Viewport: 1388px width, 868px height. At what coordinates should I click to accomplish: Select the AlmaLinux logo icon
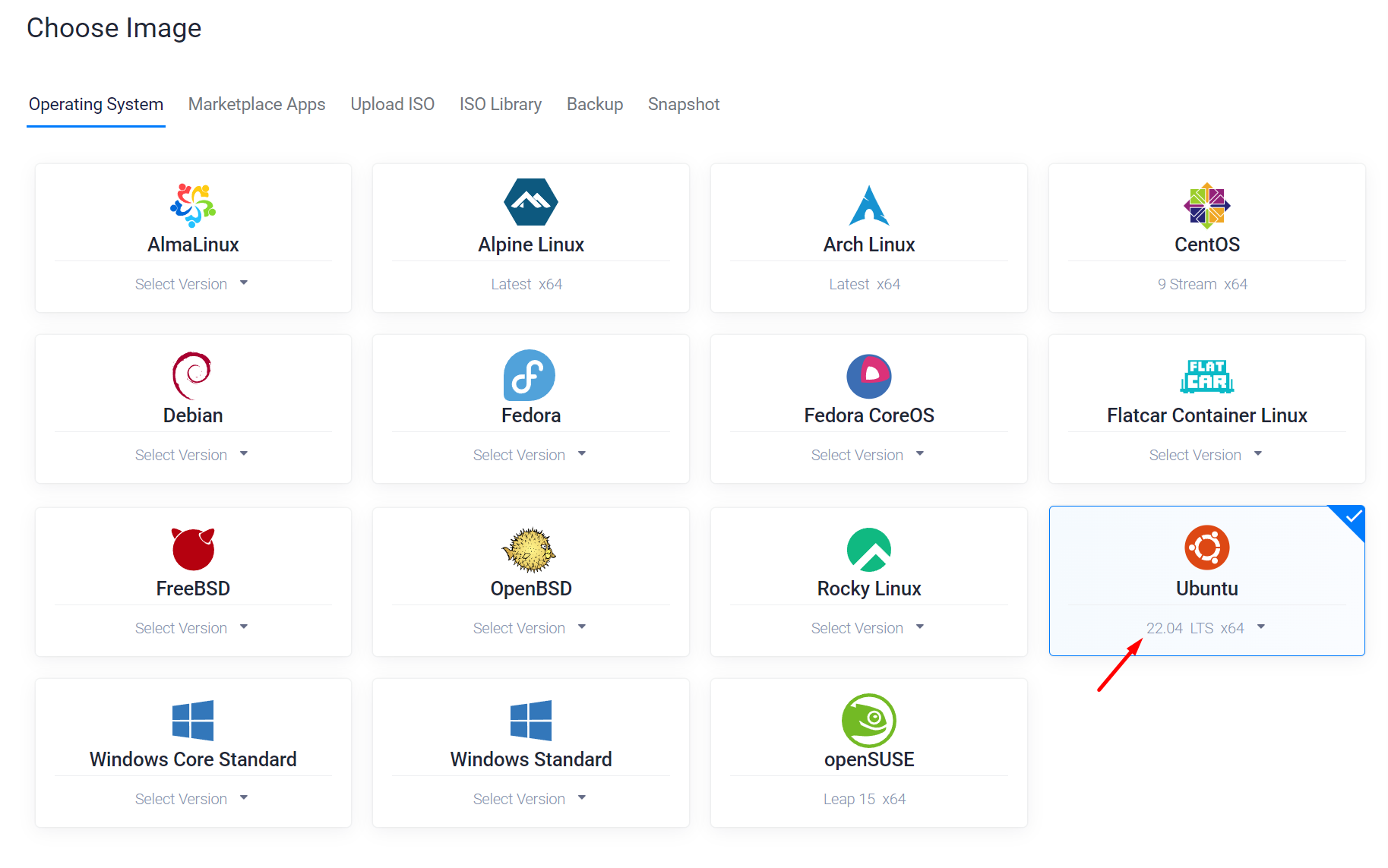pyautogui.click(x=193, y=205)
